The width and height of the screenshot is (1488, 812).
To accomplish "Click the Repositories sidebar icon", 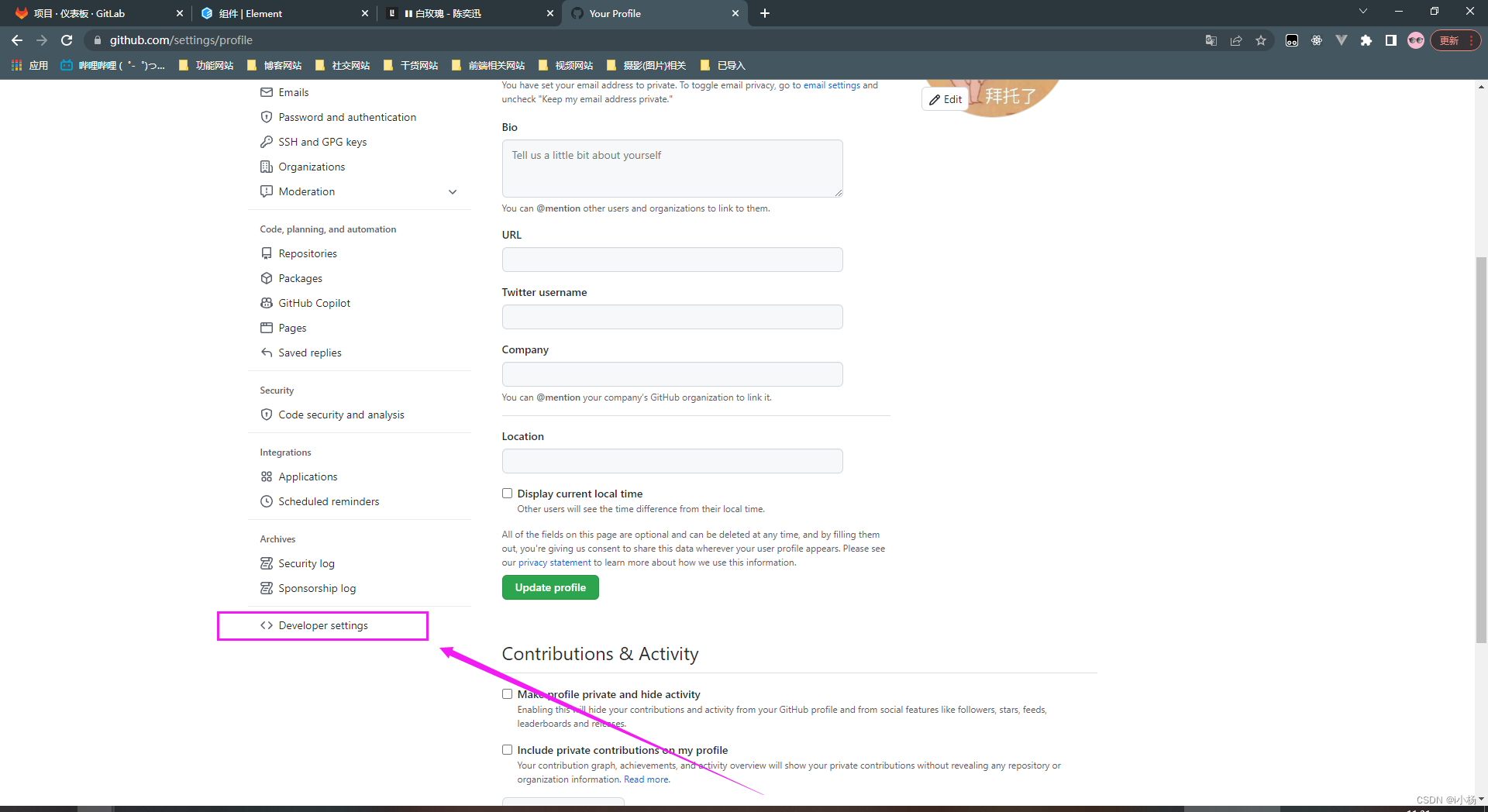I will tap(267, 253).
